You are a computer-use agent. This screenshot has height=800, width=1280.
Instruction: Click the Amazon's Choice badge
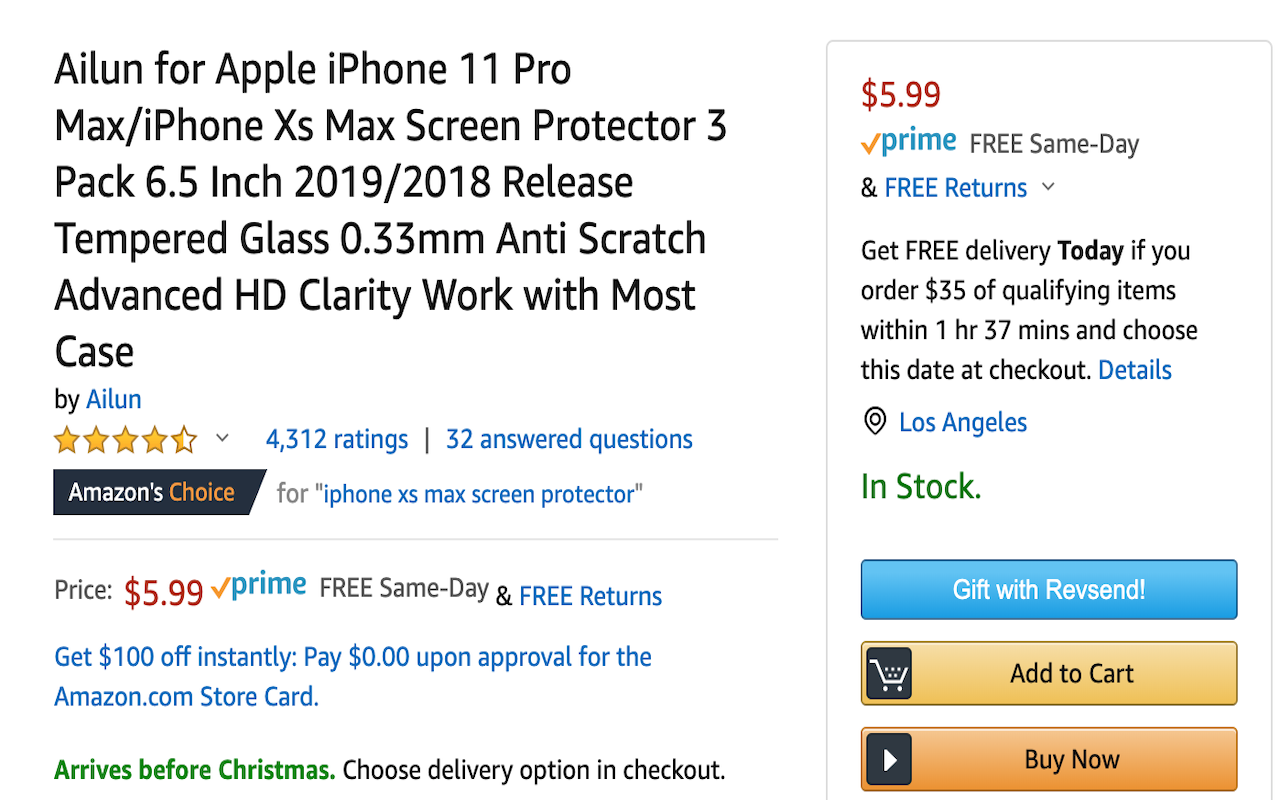(152, 492)
